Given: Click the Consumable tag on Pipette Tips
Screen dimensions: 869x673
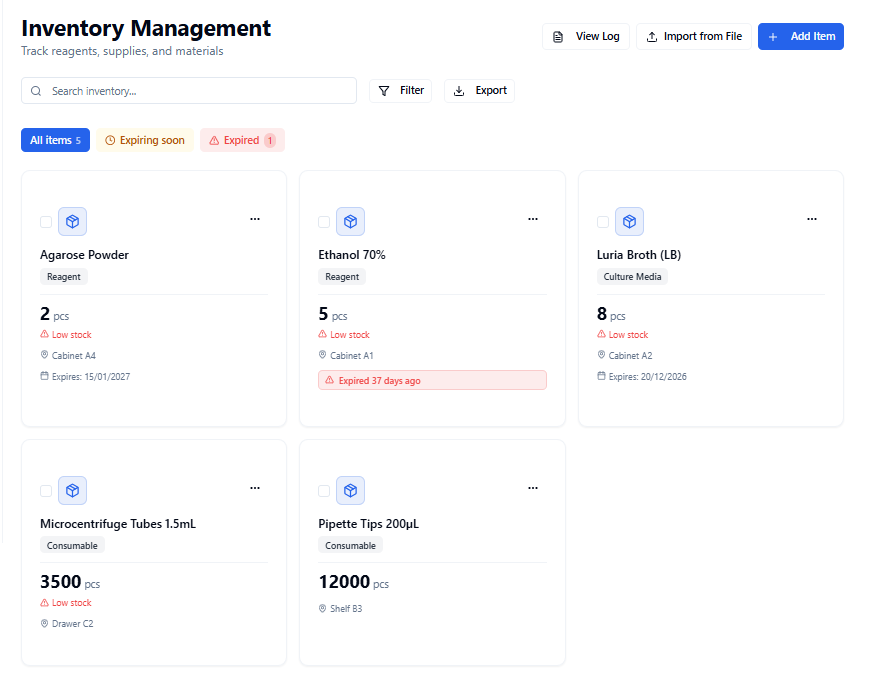Looking at the screenshot, I should [x=350, y=545].
